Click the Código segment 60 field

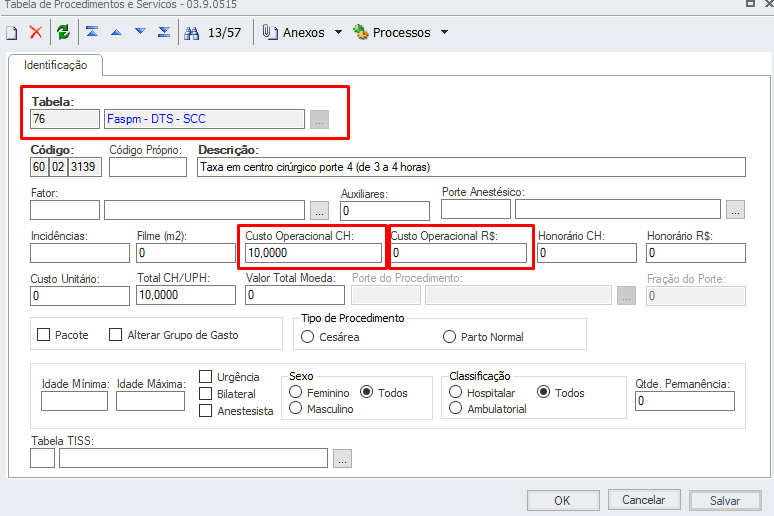pos(39,167)
